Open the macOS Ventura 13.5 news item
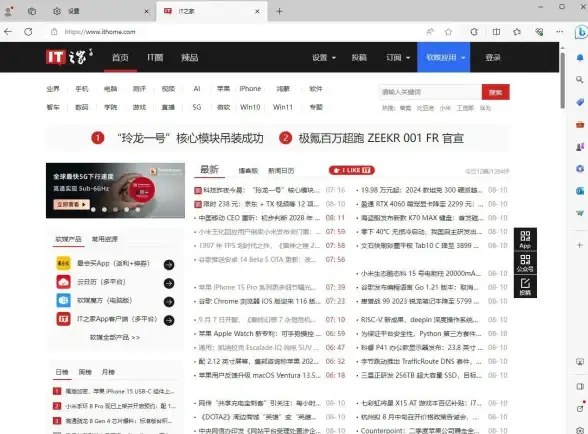This screenshot has width=588, height=434. [x=260, y=375]
